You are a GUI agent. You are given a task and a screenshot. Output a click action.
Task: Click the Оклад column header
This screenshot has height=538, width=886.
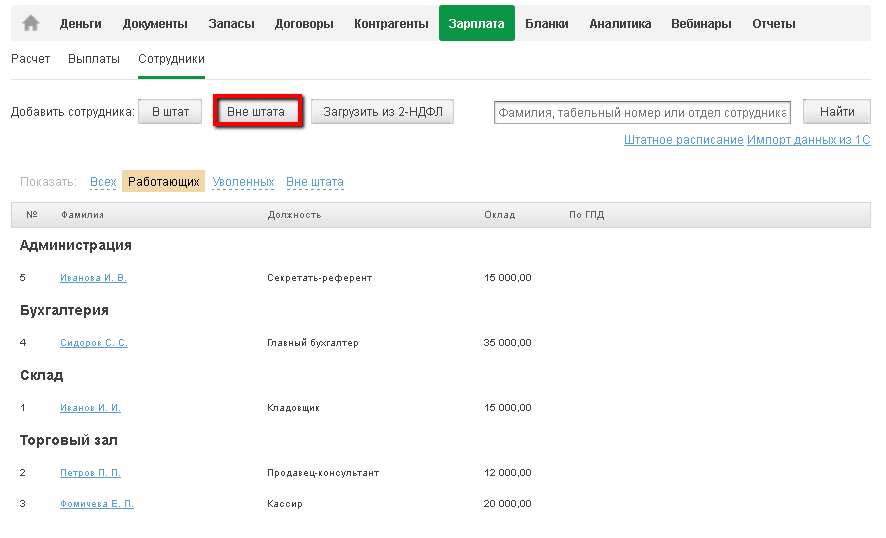click(x=500, y=215)
